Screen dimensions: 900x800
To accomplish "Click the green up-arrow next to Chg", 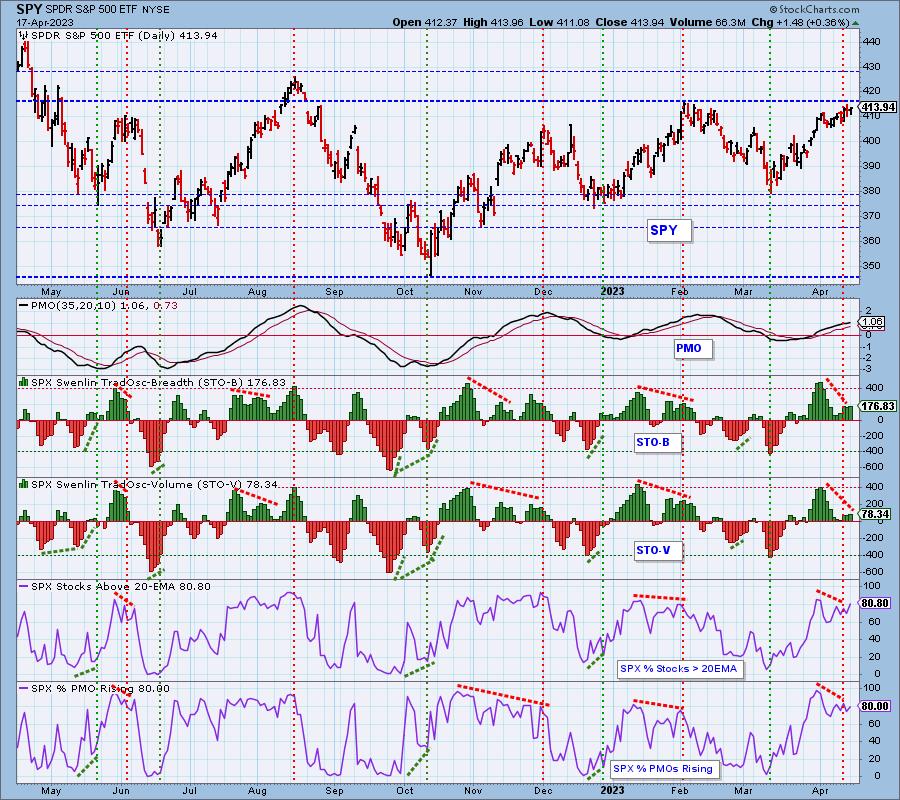I will 855,23.
